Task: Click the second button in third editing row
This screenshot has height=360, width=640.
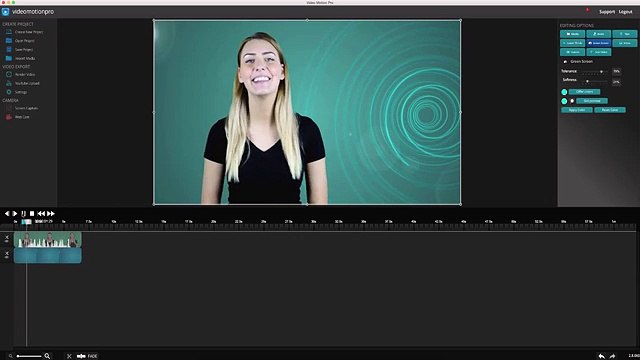Action: (599, 52)
